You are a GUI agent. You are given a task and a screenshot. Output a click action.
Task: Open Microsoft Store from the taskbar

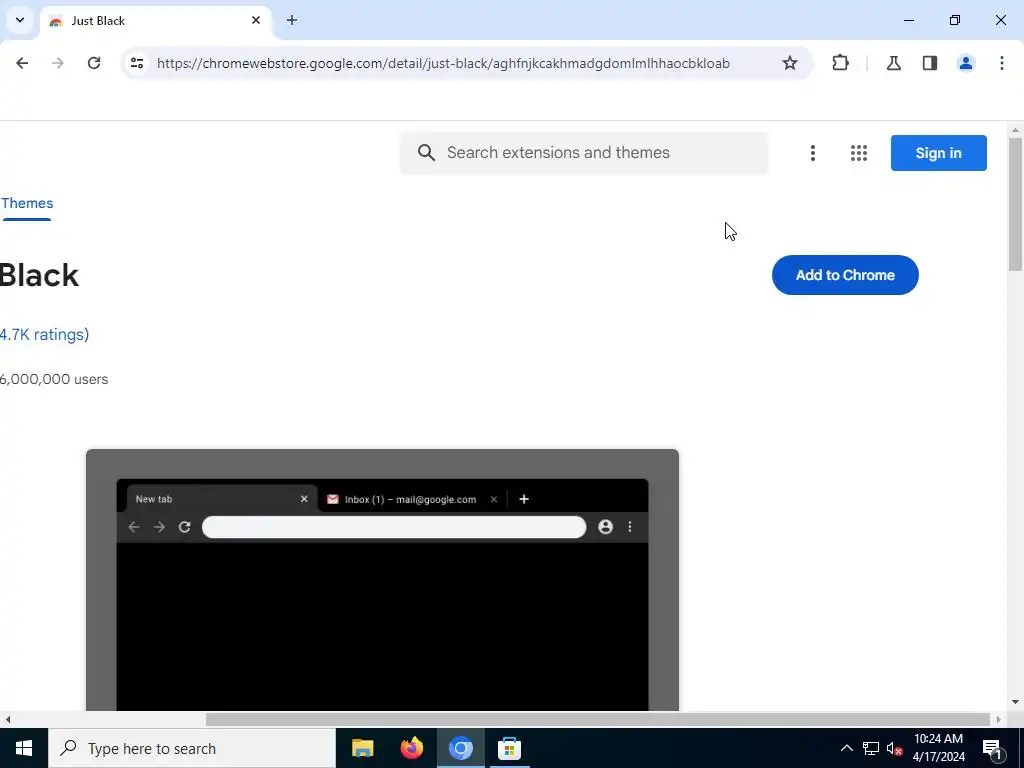click(x=509, y=748)
